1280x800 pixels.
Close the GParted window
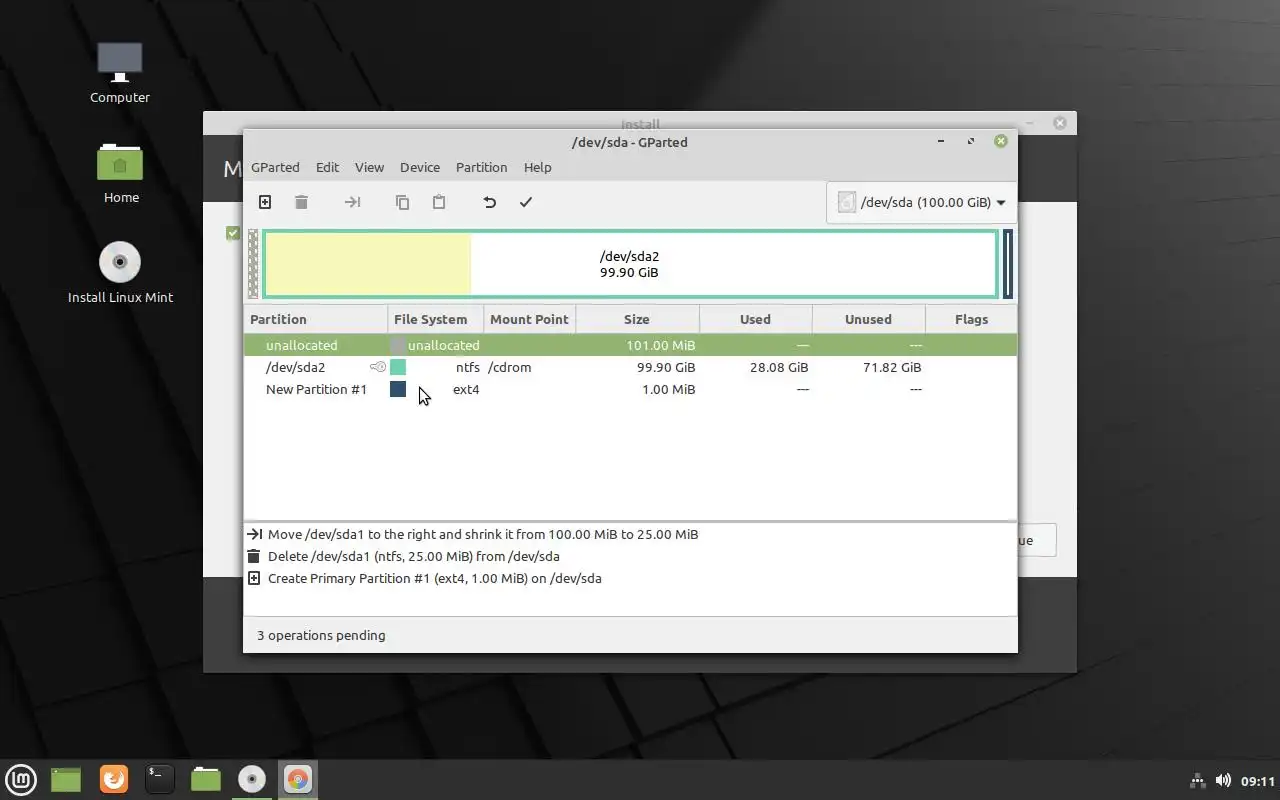click(x=1000, y=141)
